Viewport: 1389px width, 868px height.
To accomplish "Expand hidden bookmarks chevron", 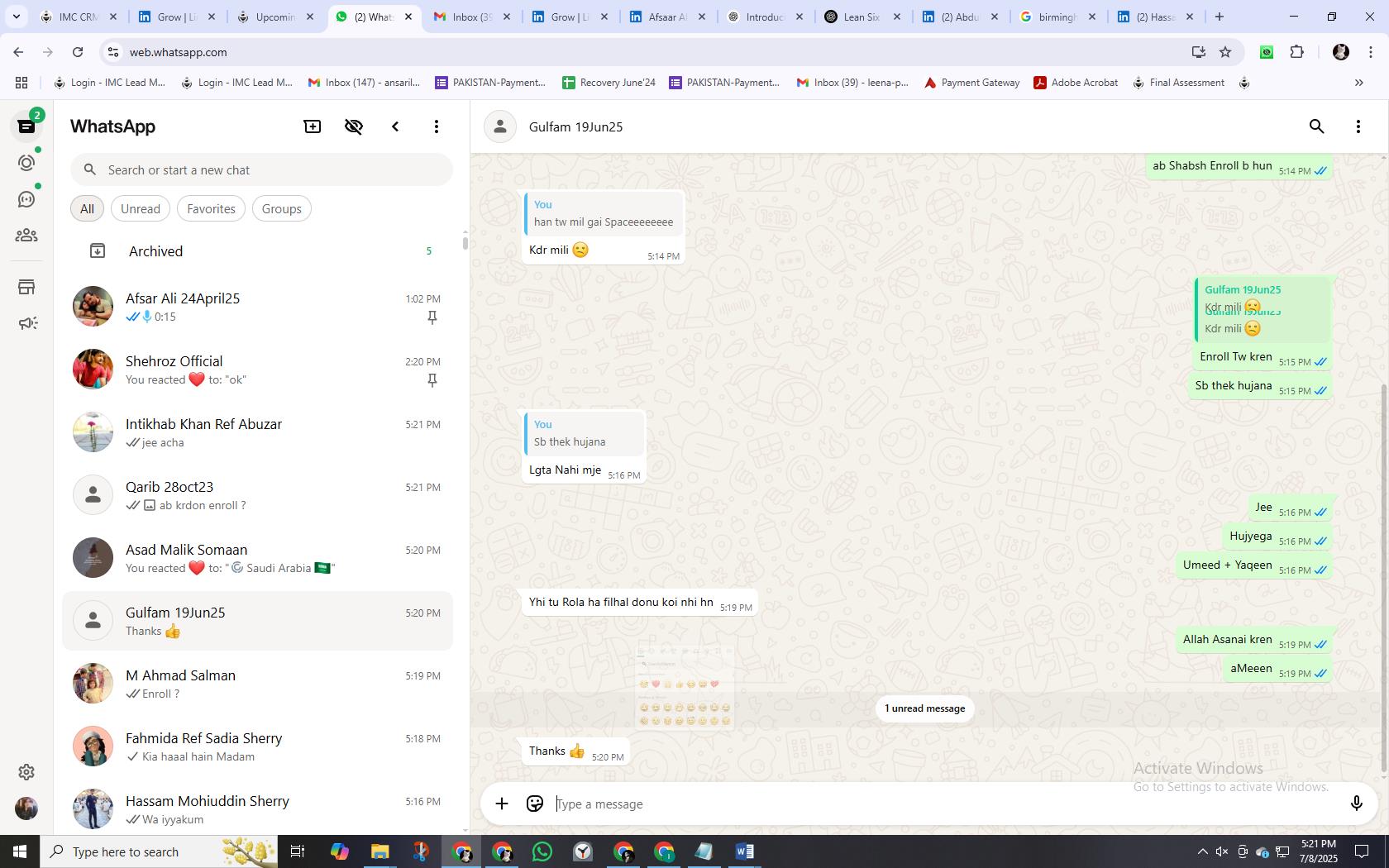I will tap(1358, 83).
